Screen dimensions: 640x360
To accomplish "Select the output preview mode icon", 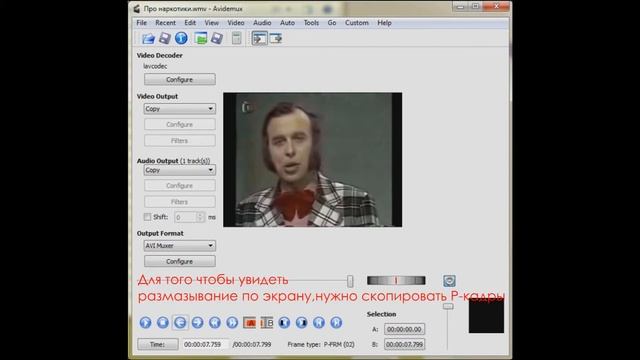I will 276,38.
